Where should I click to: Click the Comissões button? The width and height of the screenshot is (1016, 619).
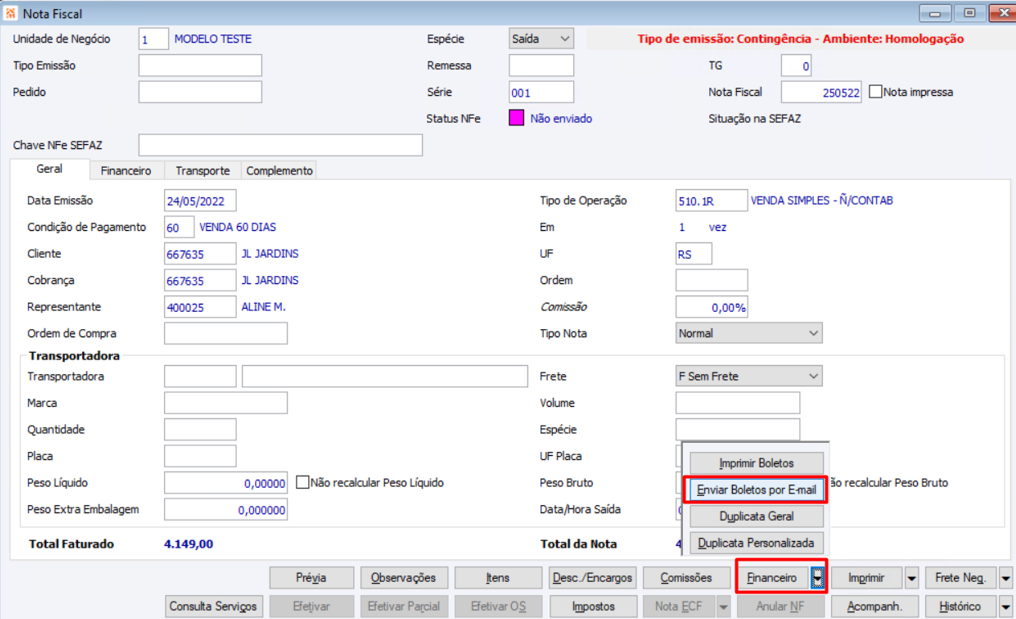(686, 578)
